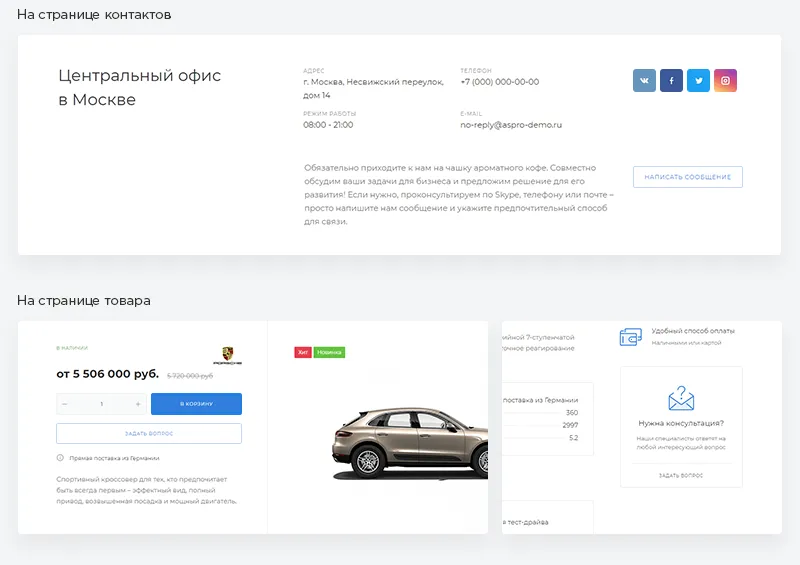This screenshot has width=800, height=565.
Task: Click the Facebook icon
Action: click(671, 81)
